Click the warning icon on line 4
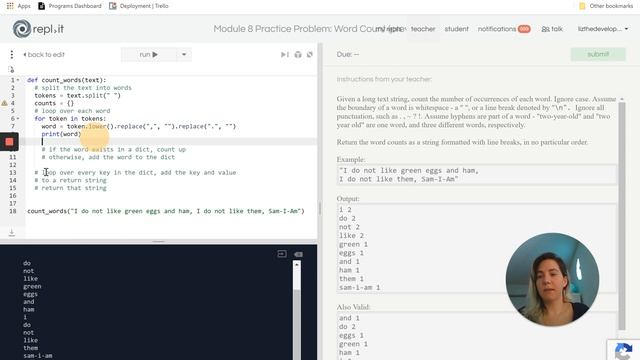Image resolution: width=640 pixels, height=360 pixels. tap(4, 103)
